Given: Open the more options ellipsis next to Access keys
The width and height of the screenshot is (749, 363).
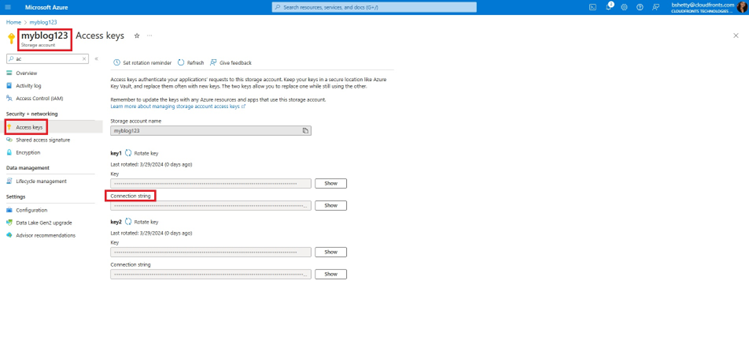Looking at the screenshot, I should coord(150,36).
